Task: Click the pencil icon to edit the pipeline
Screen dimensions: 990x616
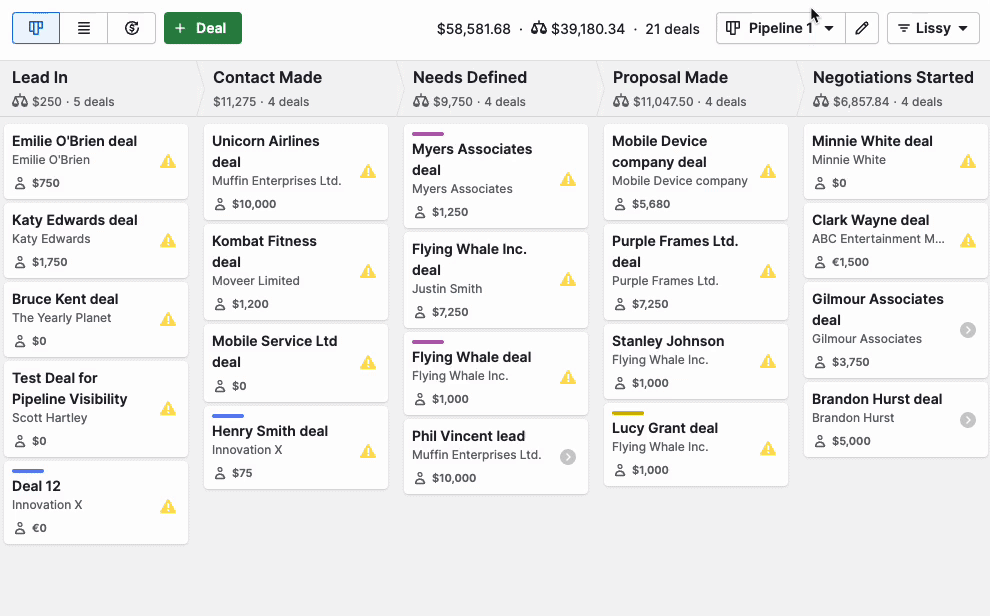Action: coord(862,28)
